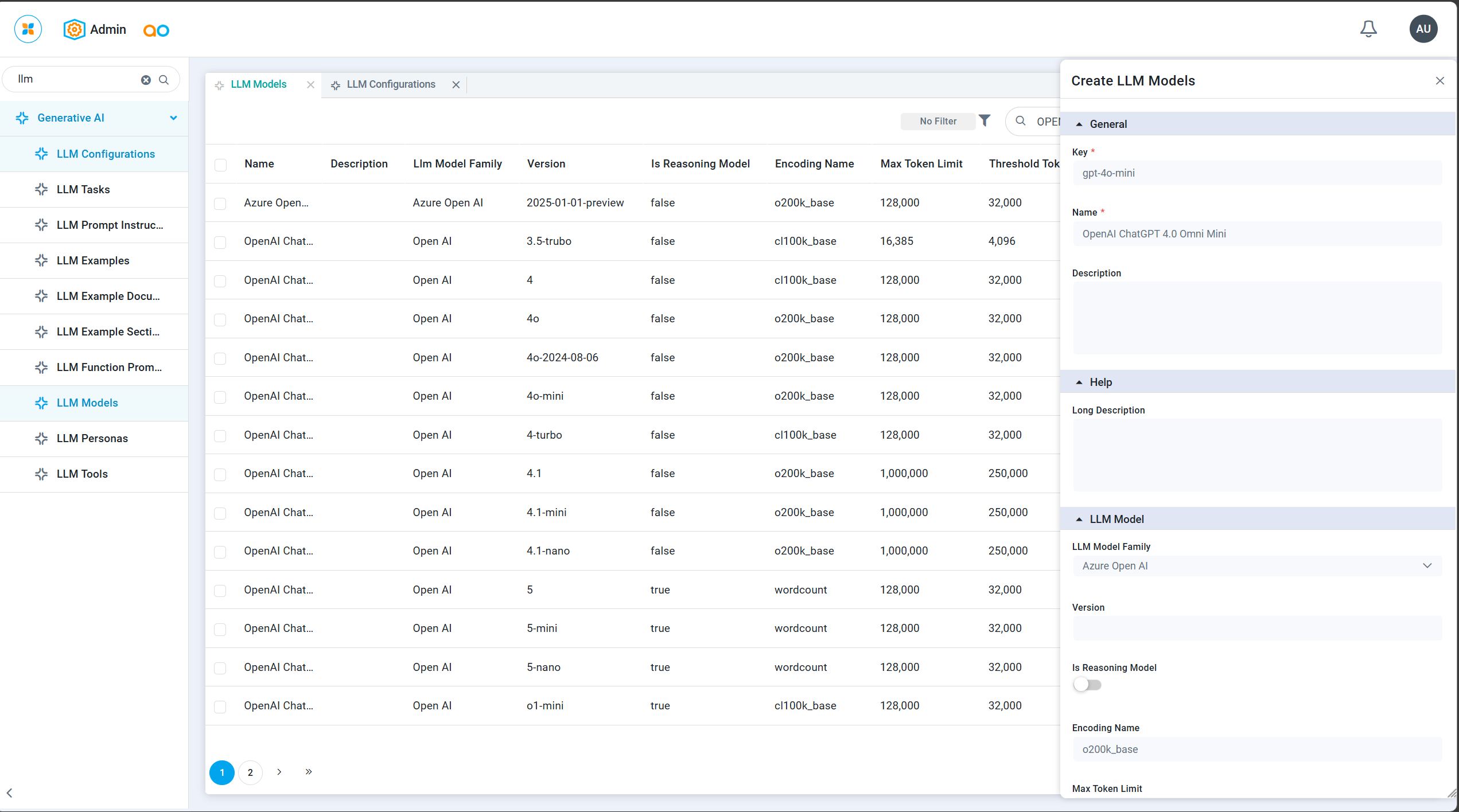Switch to the LLM Models tab

[x=258, y=84]
